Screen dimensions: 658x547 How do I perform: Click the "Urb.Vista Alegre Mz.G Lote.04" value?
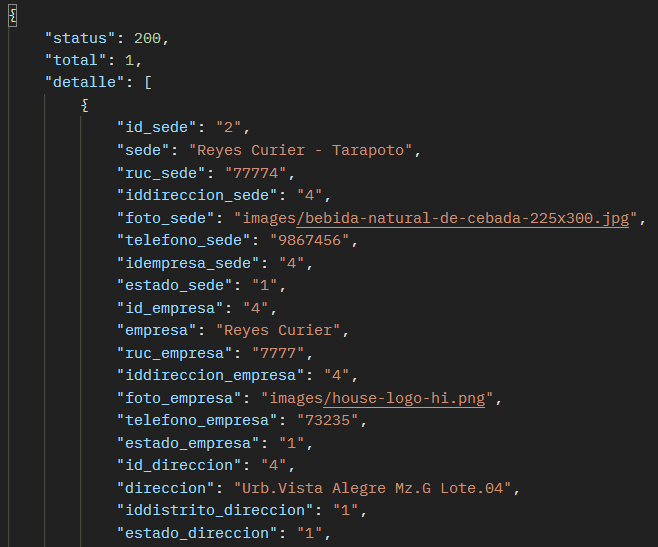pos(372,488)
